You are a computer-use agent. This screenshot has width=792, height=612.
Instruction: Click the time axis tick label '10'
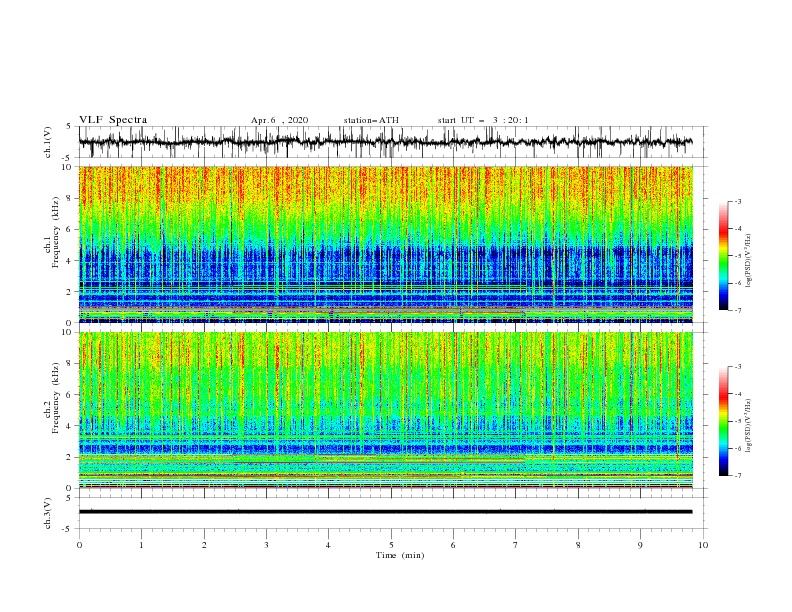click(703, 545)
